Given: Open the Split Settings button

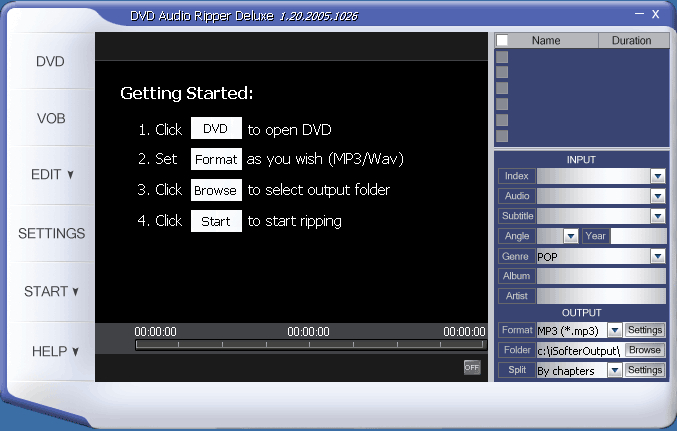Looking at the screenshot, I should pos(645,370).
